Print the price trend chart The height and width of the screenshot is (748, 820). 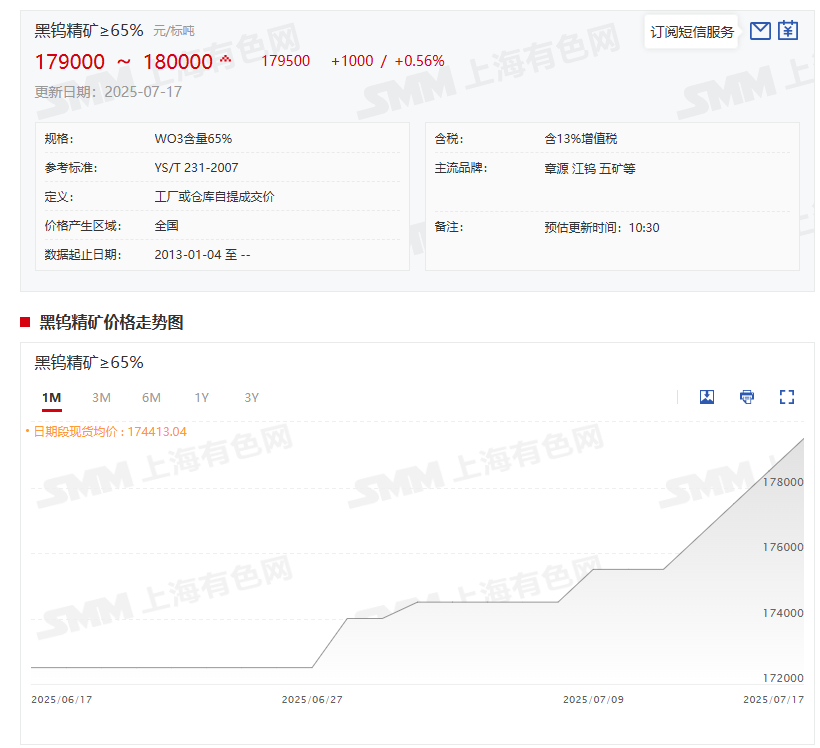tap(747, 397)
